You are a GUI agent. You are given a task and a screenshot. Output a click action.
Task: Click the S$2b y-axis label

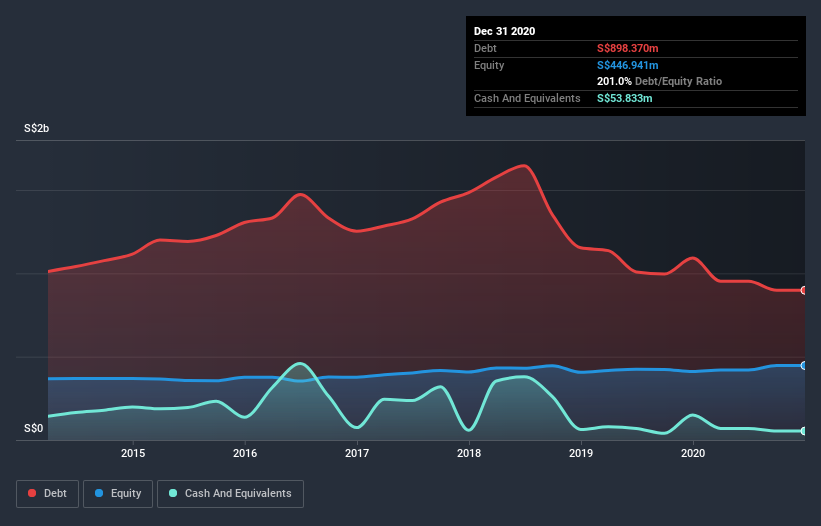point(37,128)
